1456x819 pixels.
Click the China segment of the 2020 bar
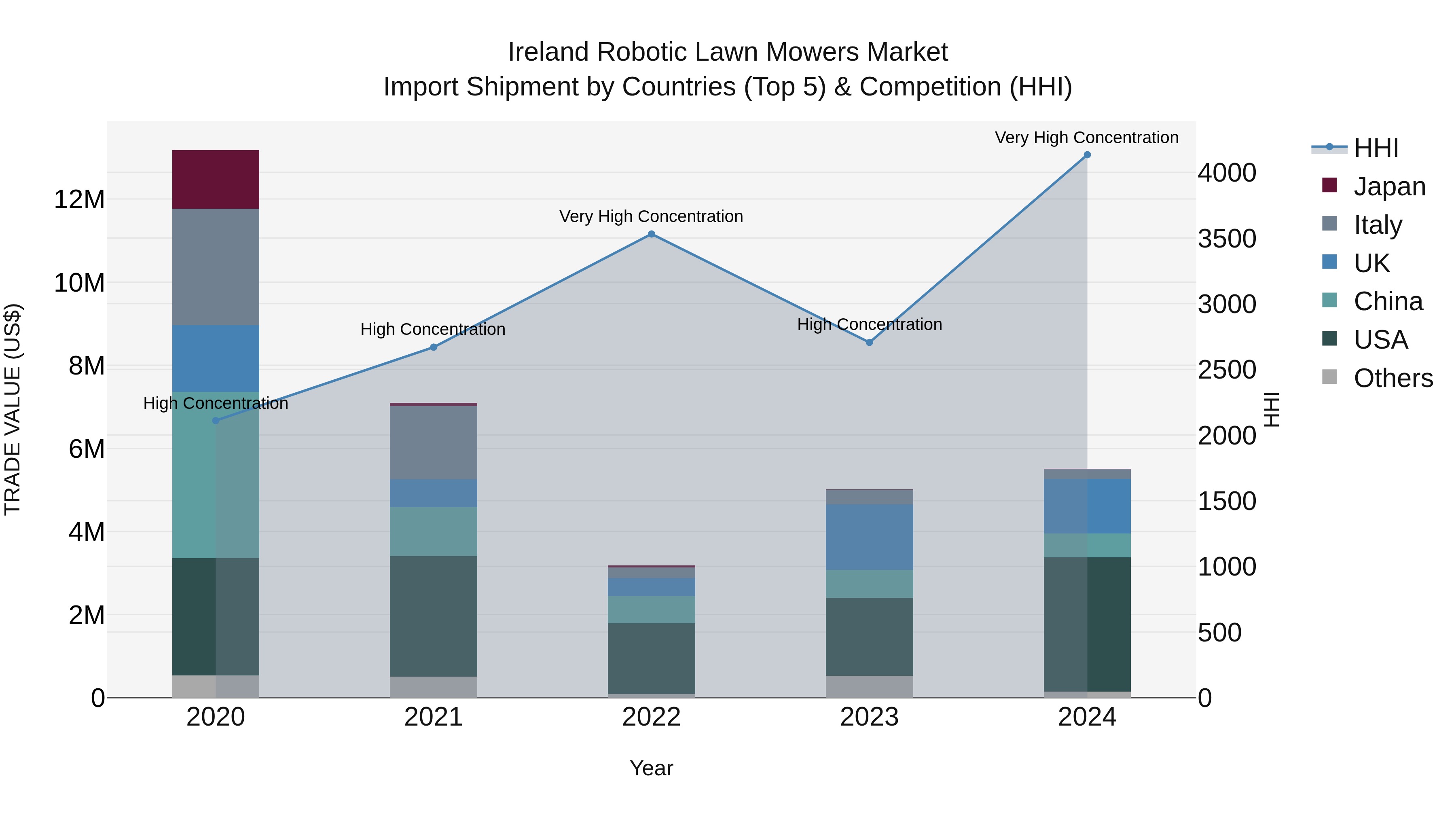tap(215, 475)
